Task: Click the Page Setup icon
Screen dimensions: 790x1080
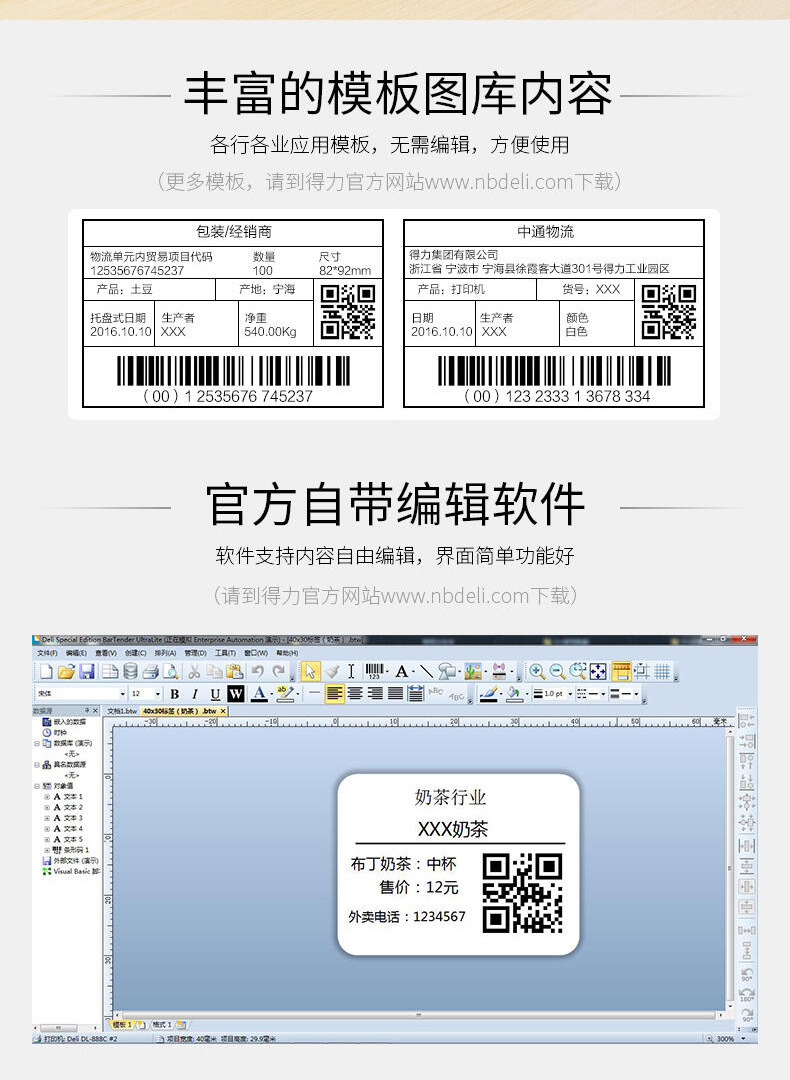Action: coord(110,671)
